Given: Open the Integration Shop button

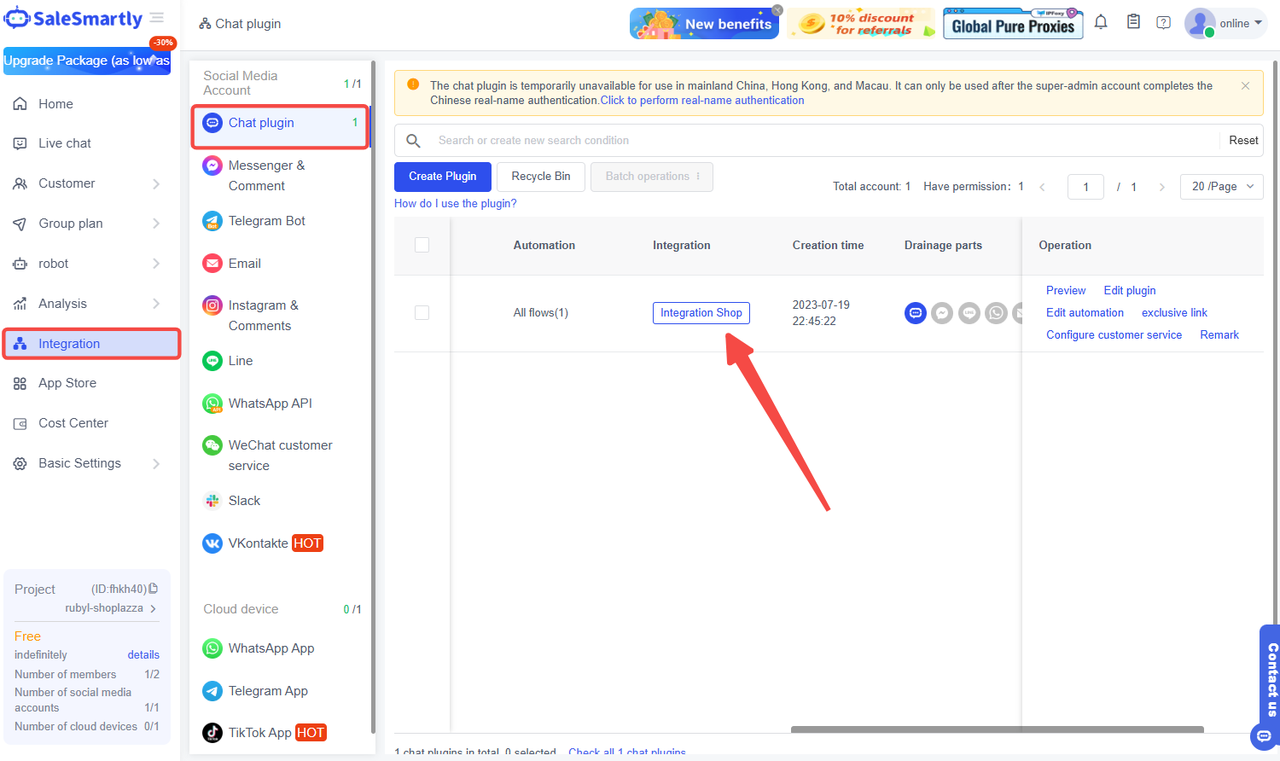Looking at the screenshot, I should (x=701, y=313).
